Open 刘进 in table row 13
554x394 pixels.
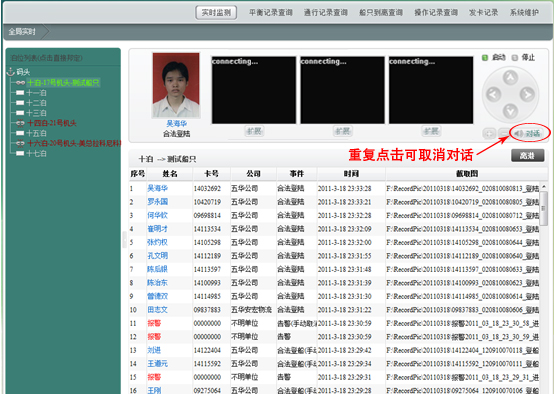pos(154,350)
